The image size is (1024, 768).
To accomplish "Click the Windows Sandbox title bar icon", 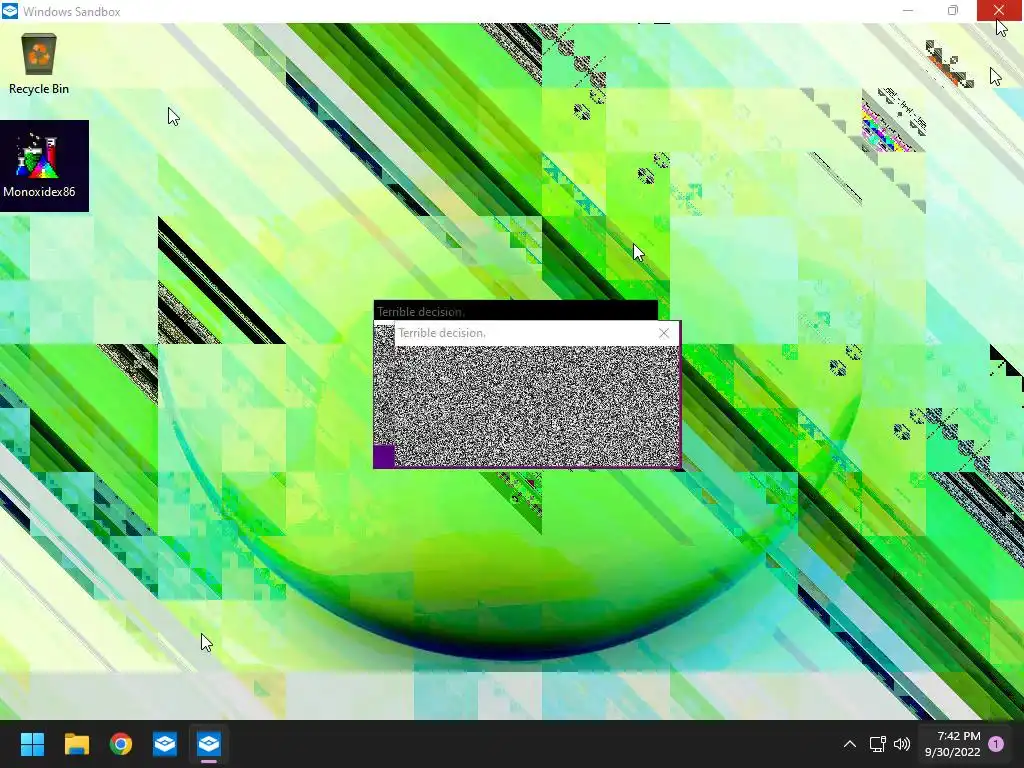I will 10,11.
